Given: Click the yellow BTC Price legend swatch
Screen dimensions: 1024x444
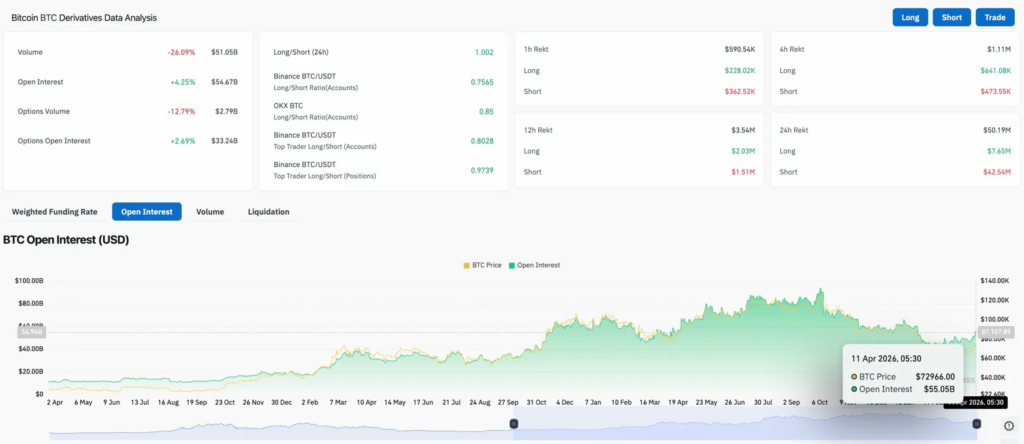Looking at the screenshot, I should pos(465,265).
